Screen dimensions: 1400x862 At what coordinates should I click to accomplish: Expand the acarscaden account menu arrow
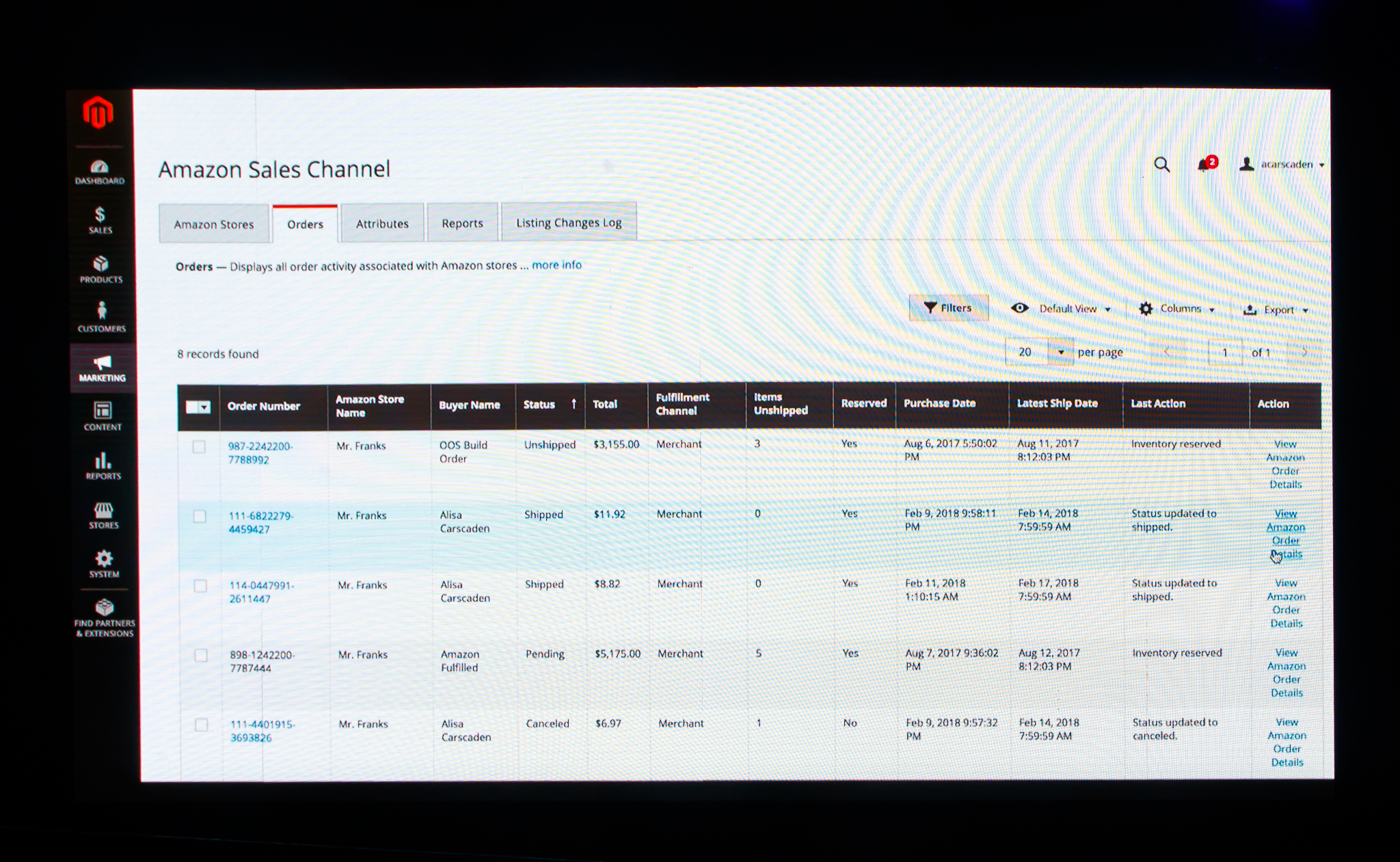(x=1321, y=165)
